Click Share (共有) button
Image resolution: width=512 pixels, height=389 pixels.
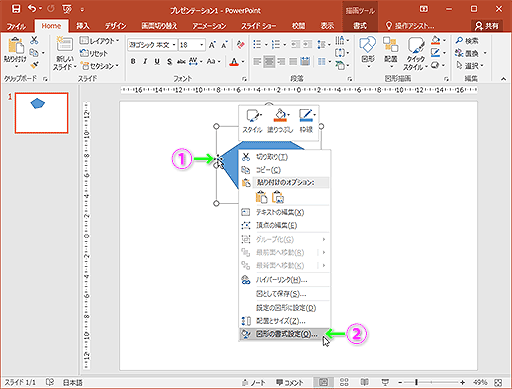tap(487, 26)
